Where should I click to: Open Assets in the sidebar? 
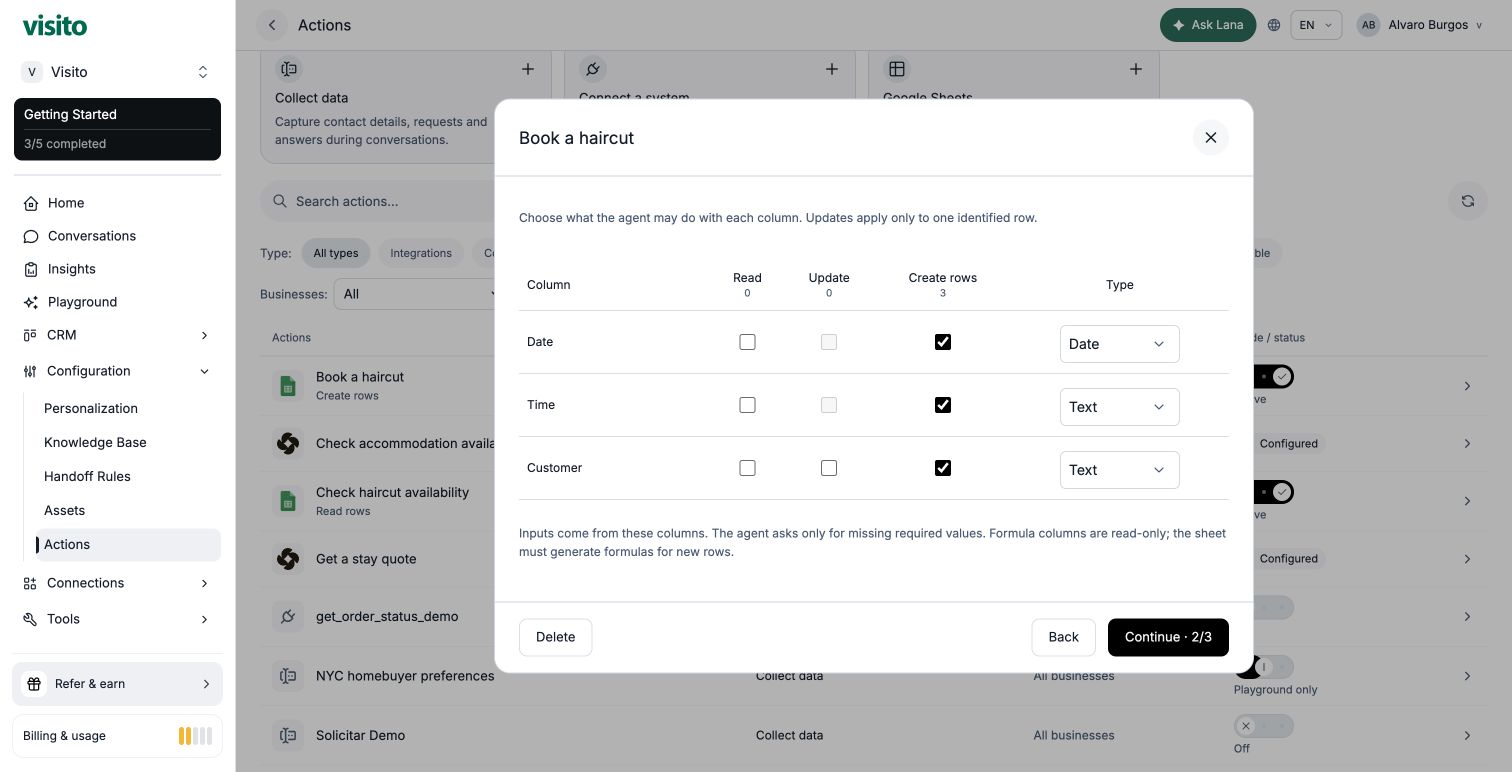[64, 511]
